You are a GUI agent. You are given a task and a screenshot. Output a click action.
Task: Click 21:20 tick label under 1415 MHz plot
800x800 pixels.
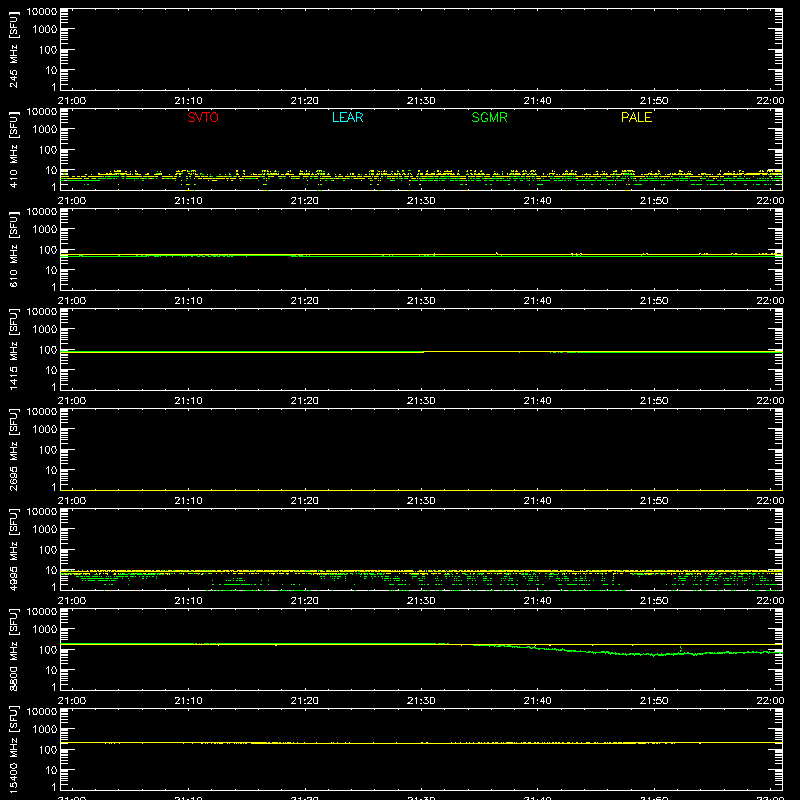(x=305, y=401)
